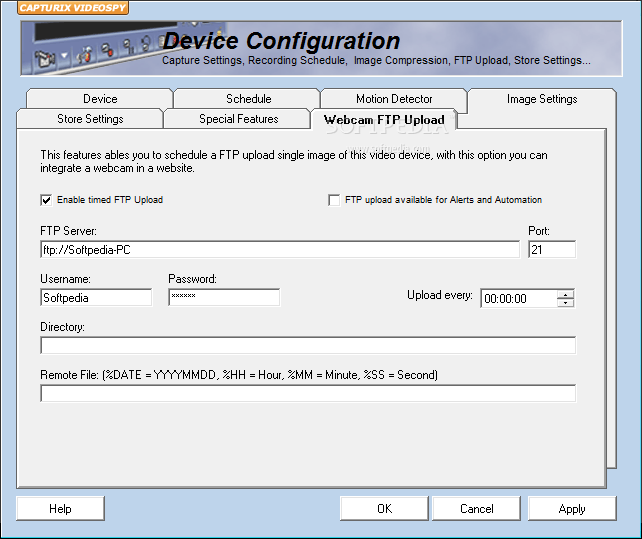642x539 pixels.
Task: Click the Capturix VideoSpy title label
Action: [73, 8]
